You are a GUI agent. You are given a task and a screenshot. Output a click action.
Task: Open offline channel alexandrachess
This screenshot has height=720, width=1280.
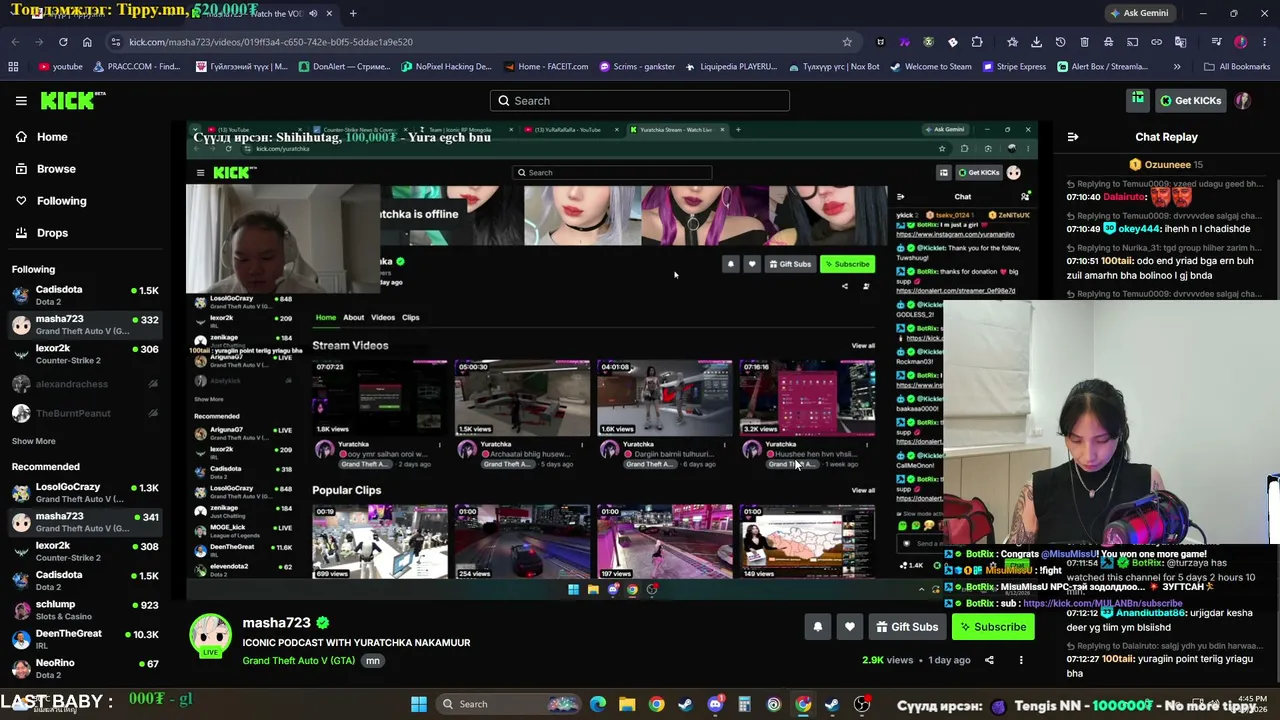(x=85, y=384)
